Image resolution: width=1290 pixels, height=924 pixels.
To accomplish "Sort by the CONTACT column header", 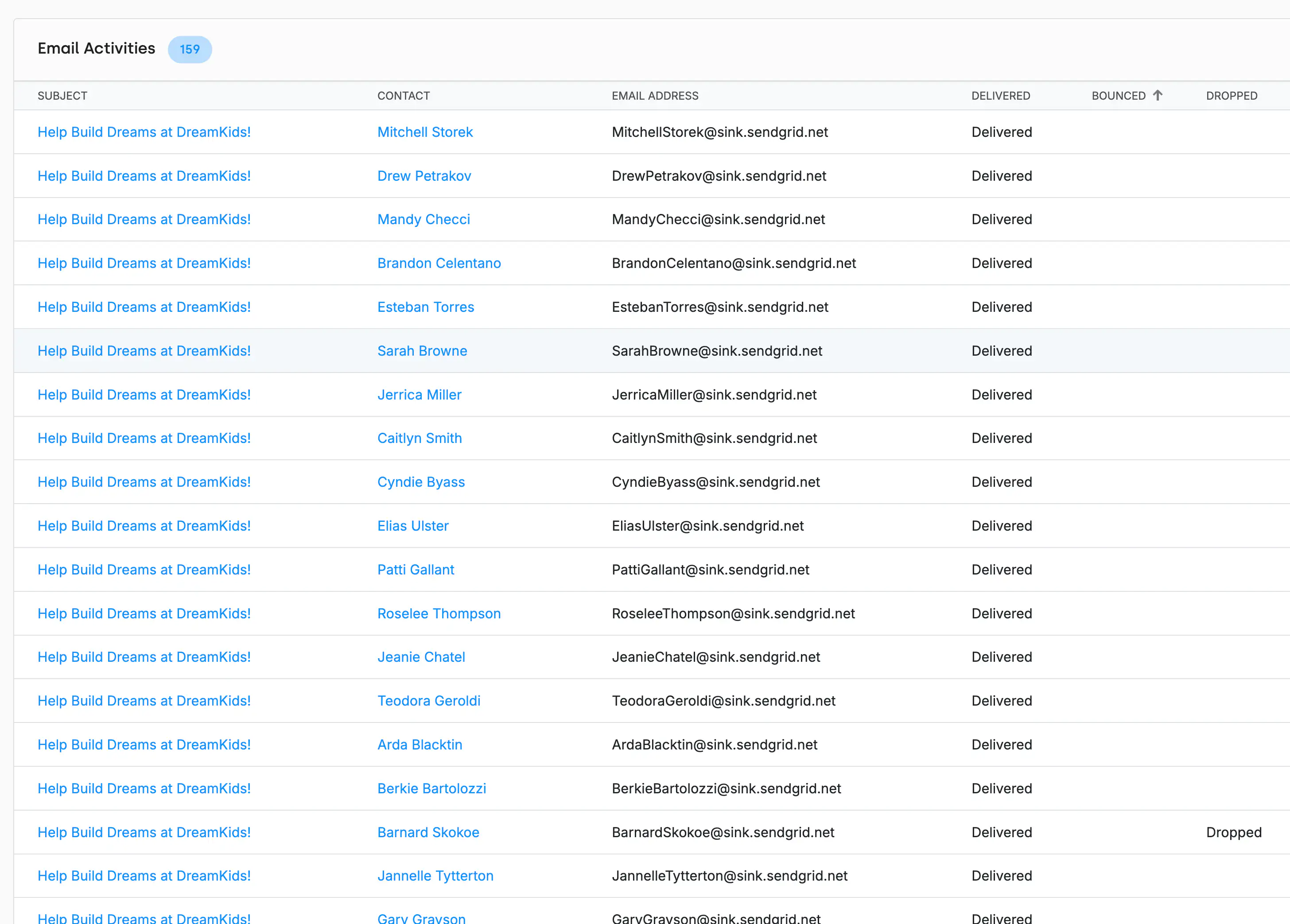I will [x=403, y=96].
